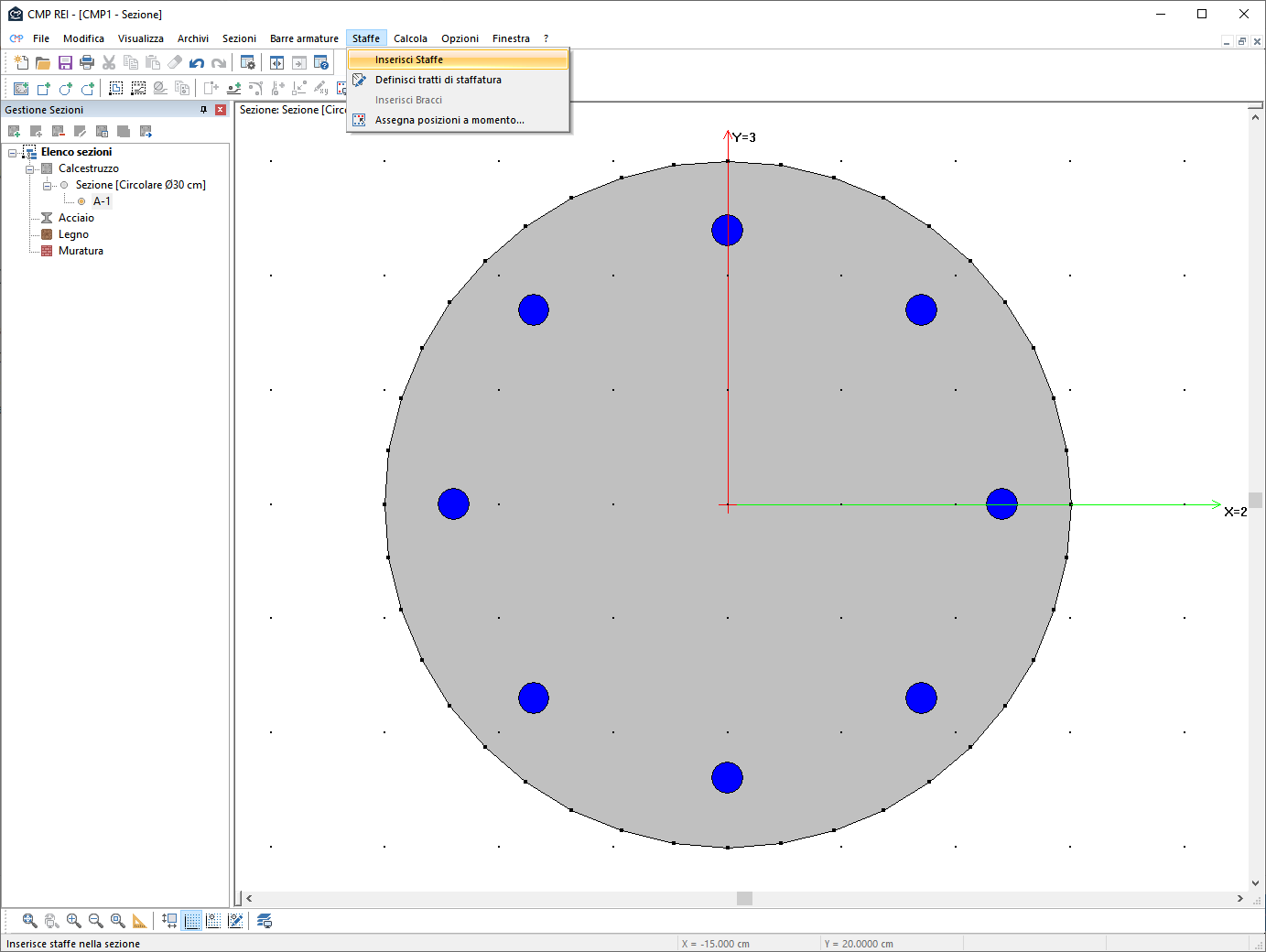Open a file with the folder icon
Image resolution: width=1266 pixels, height=952 pixels.
[43, 62]
